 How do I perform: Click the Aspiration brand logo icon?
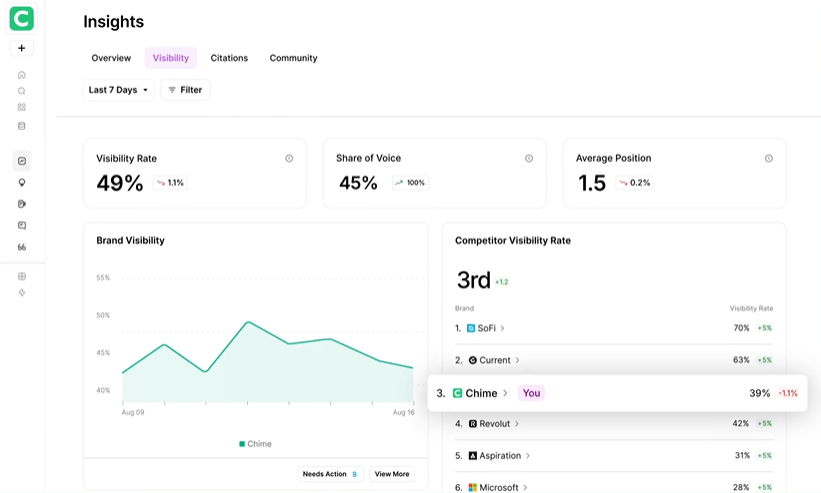click(473, 455)
